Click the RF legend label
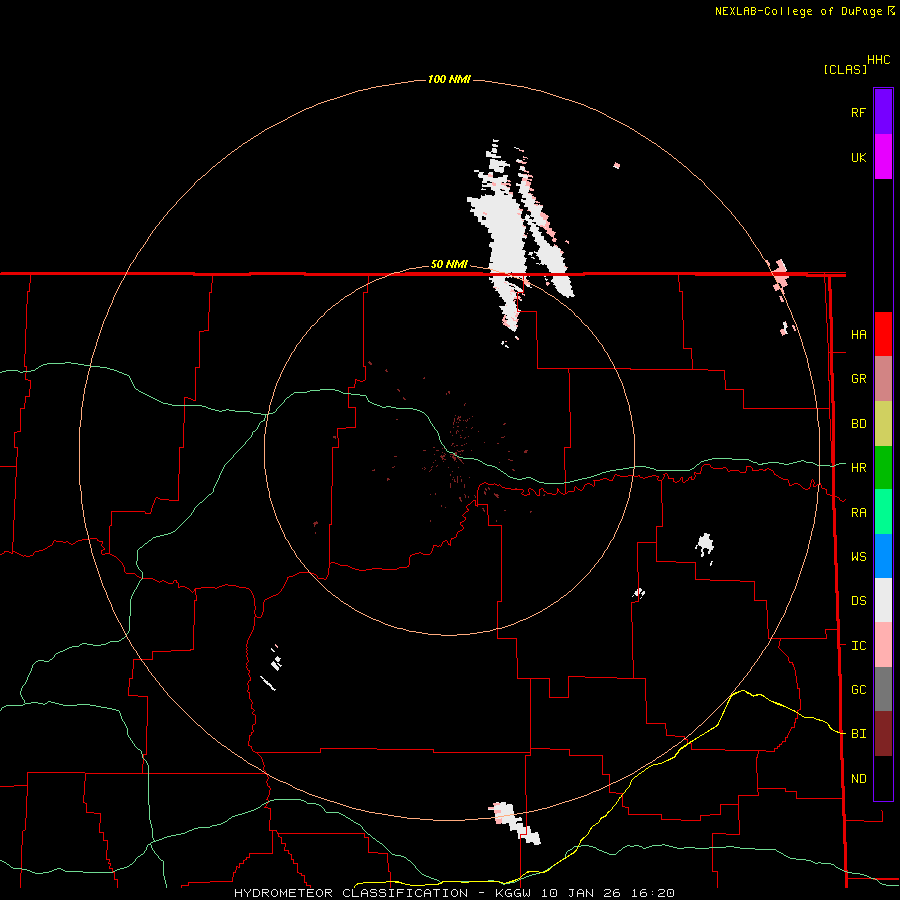 [x=858, y=112]
